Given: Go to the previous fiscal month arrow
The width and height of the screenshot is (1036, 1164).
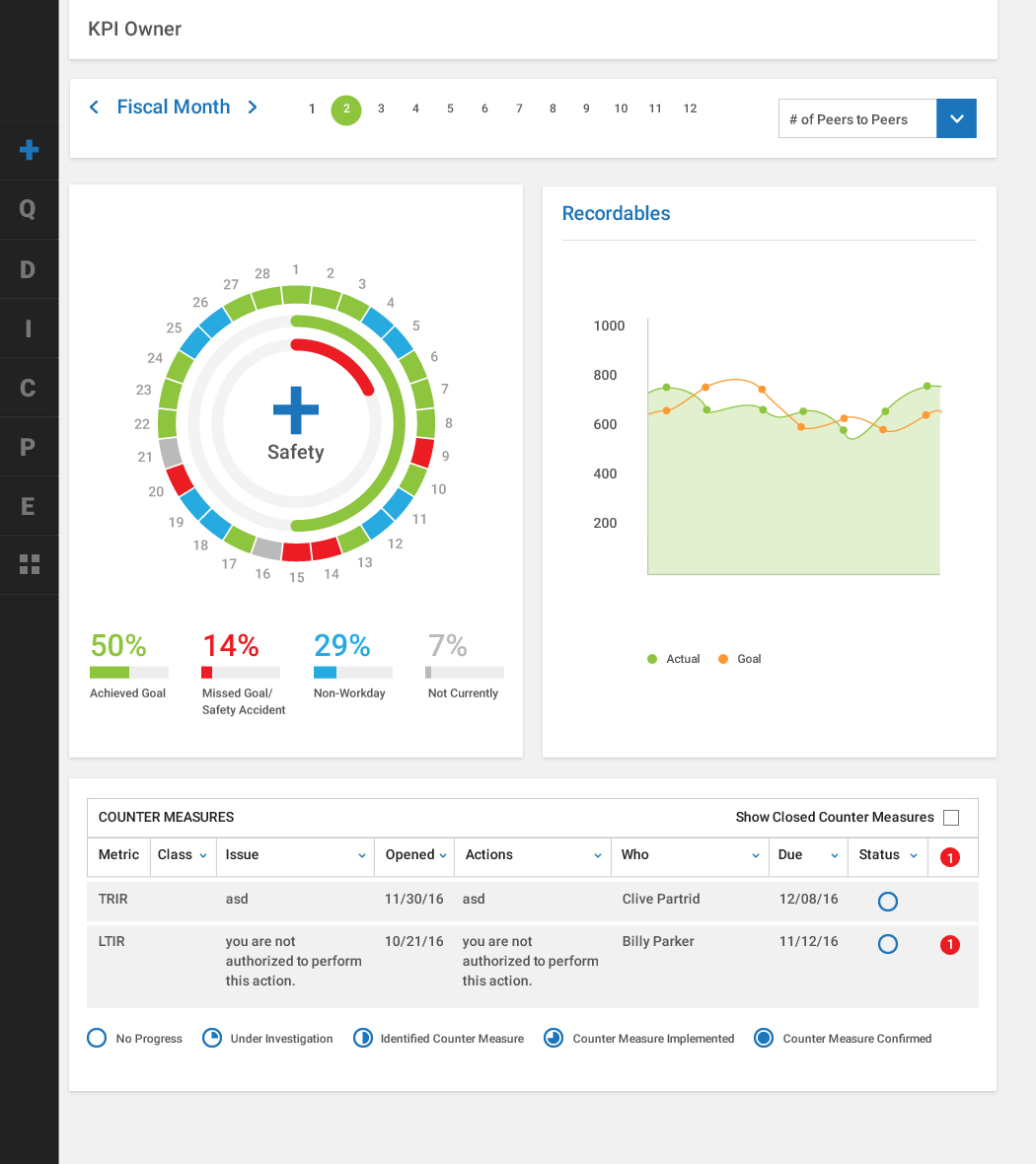Looking at the screenshot, I should [95, 108].
